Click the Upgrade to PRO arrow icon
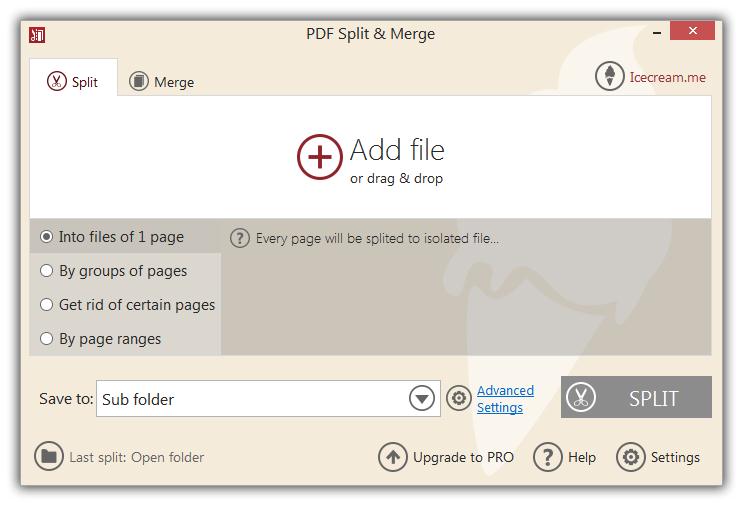 click(x=393, y=457)
